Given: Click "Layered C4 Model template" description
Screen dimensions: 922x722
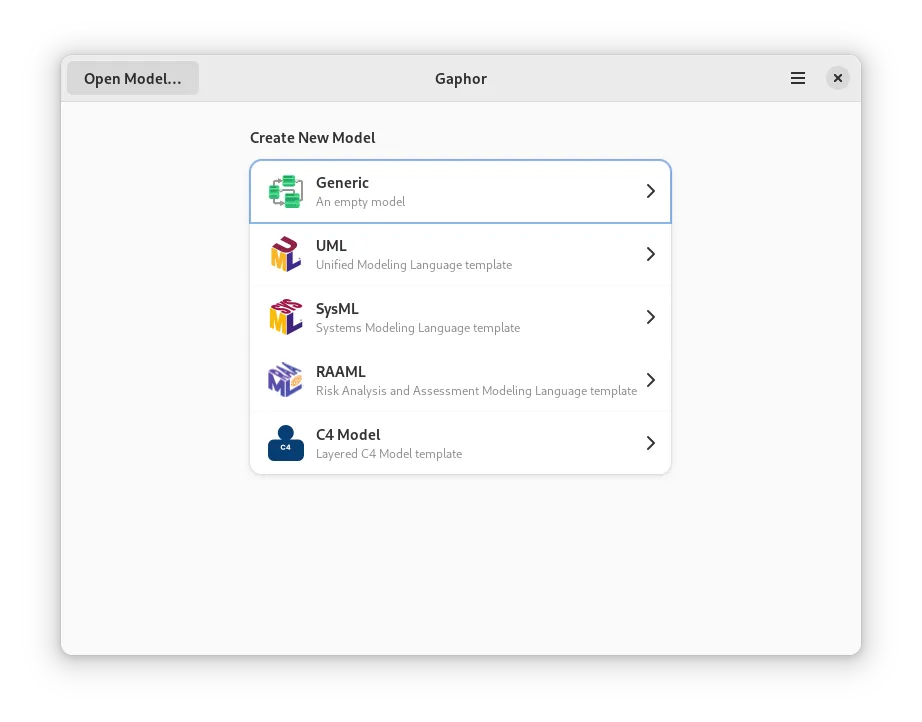Looking at the screenshot, I should point(388,454).
